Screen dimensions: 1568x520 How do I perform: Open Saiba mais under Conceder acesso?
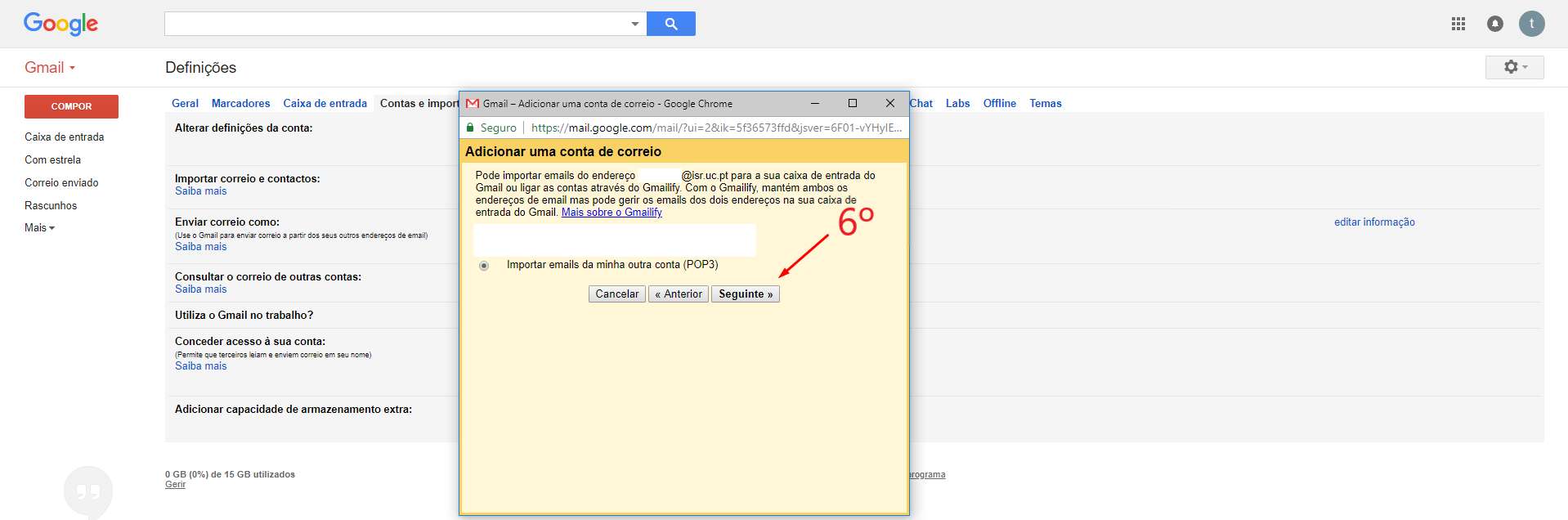(x=200, y=366)
